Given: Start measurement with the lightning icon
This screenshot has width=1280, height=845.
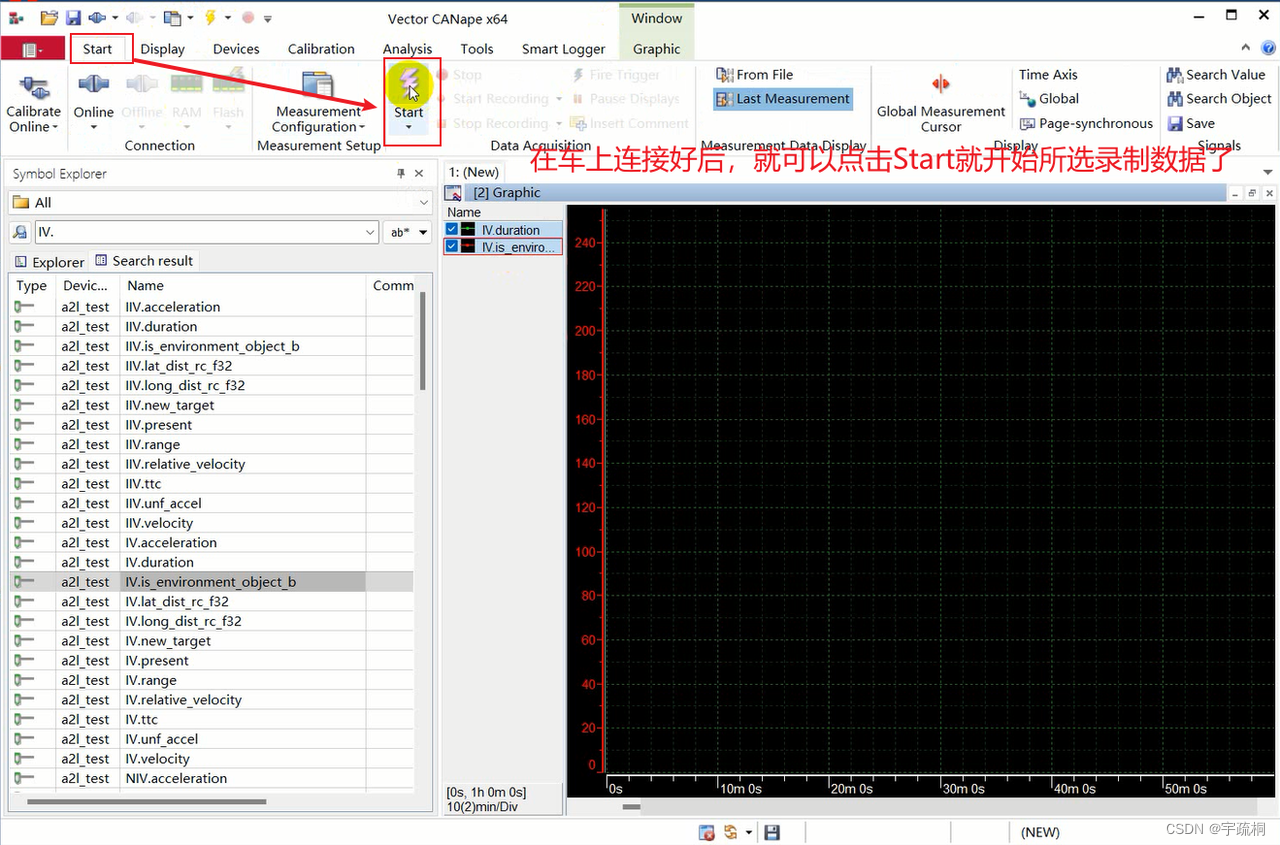Looking at the screenshot, I should [x=409, y=83].
